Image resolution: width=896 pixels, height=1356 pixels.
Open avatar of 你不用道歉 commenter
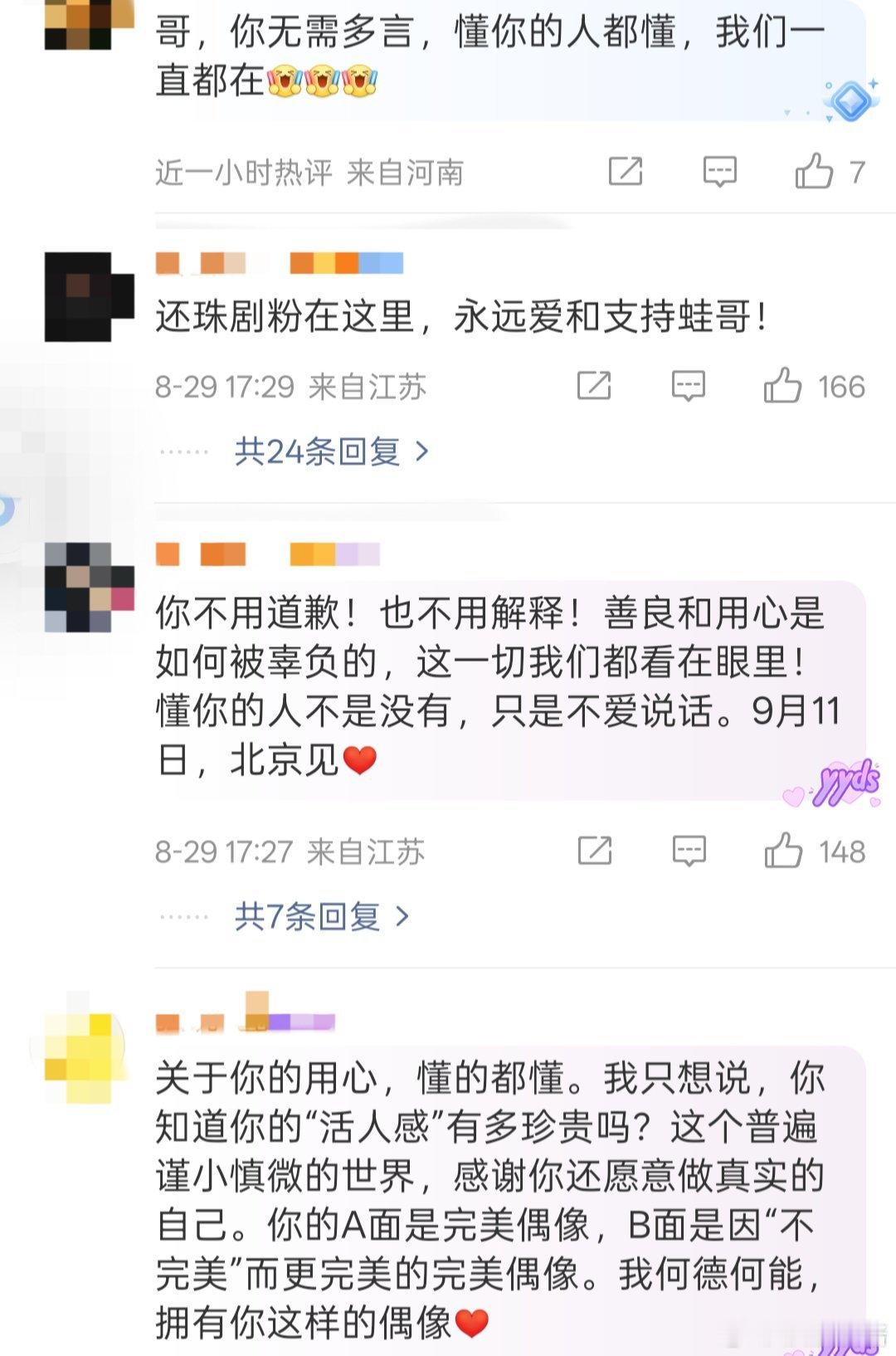tap(89, 587)
